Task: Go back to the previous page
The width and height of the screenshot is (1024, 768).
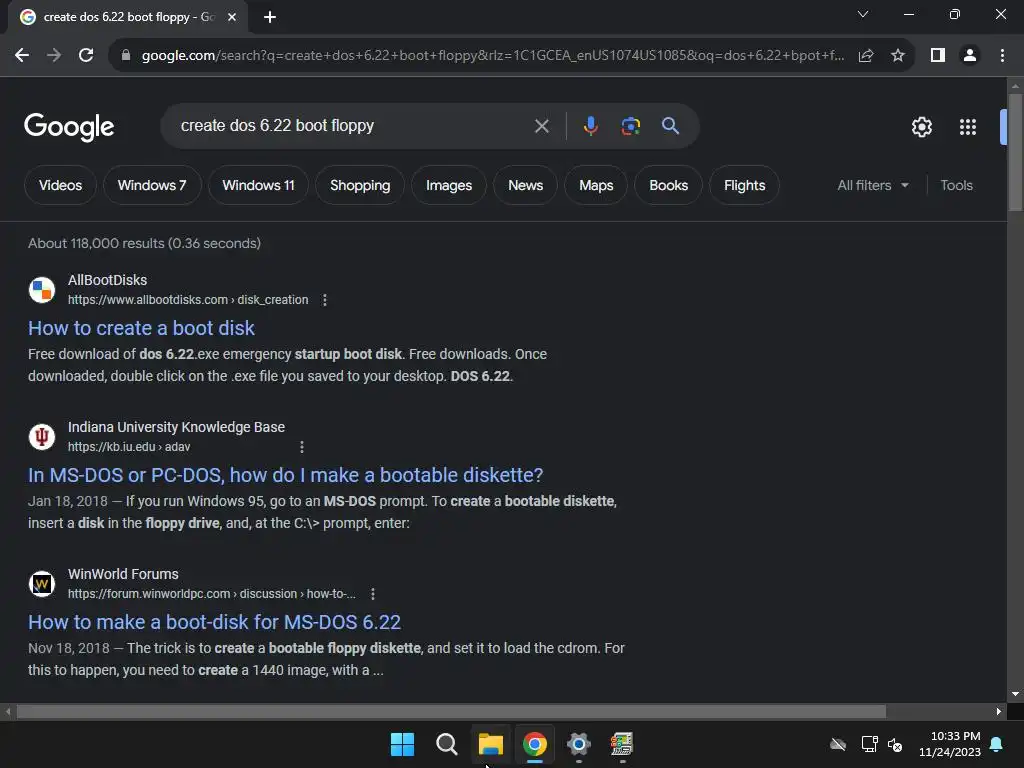Action: point(22,56)
